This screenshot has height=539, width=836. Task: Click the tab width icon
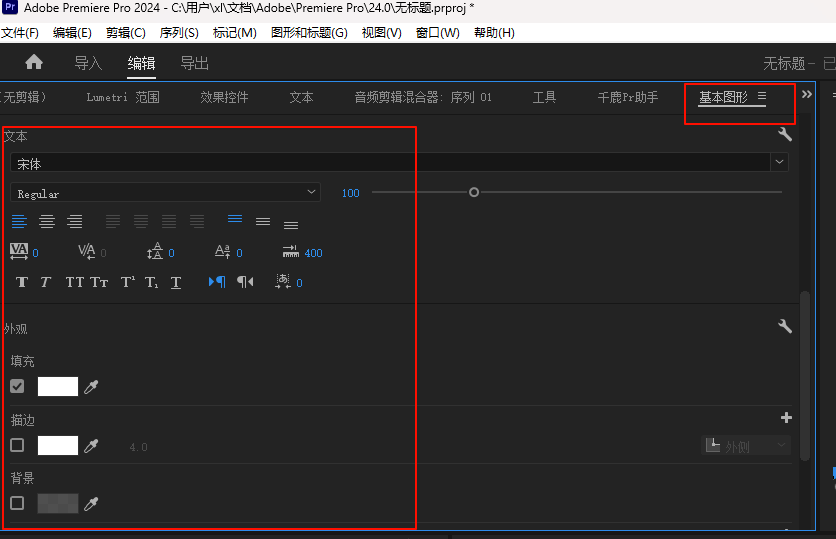pos(291,251)
